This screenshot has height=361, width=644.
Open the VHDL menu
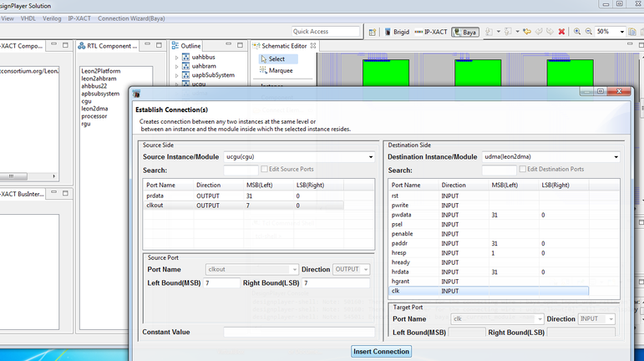[x=28, y=18]
